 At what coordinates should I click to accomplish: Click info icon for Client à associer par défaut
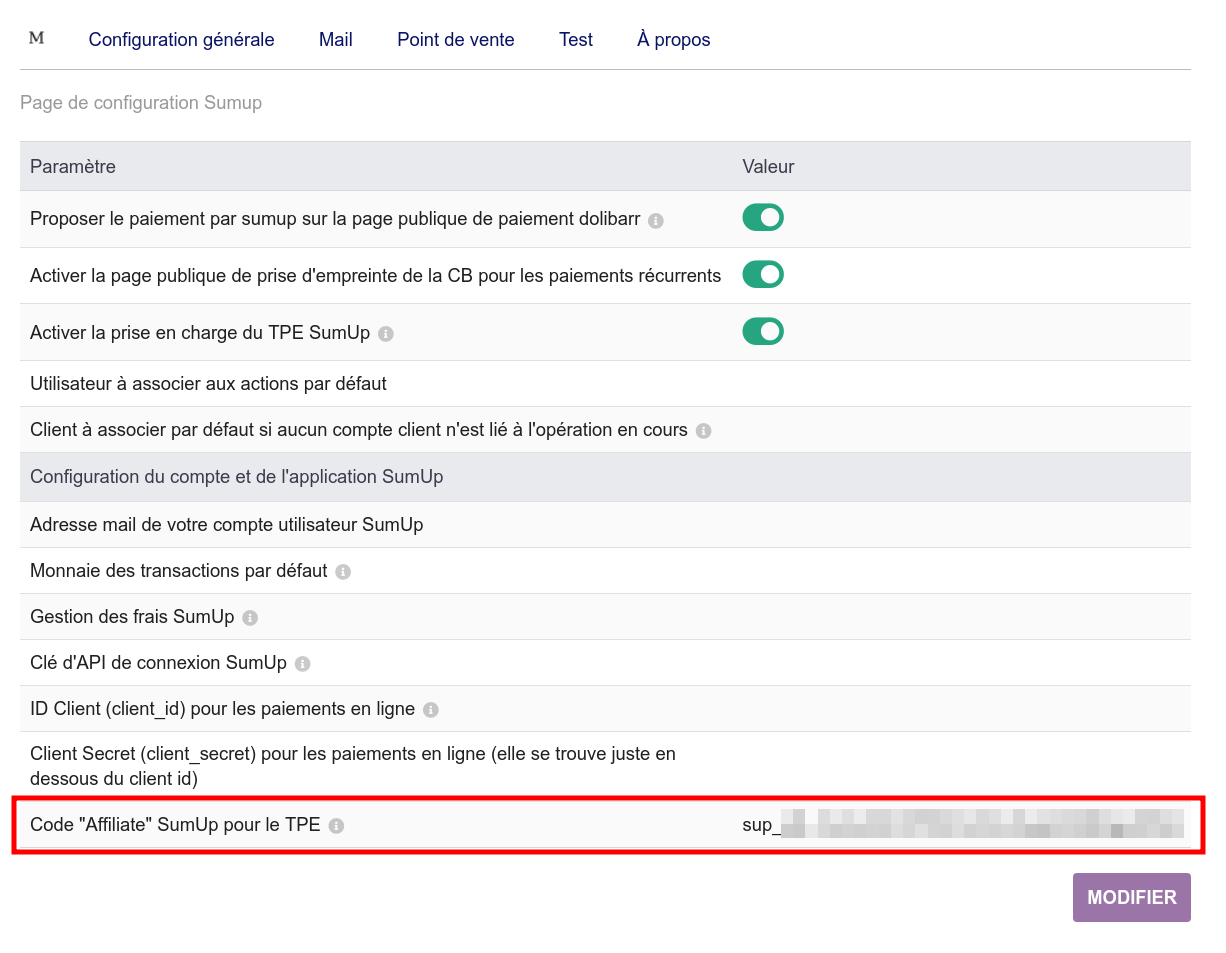(704, 431)
